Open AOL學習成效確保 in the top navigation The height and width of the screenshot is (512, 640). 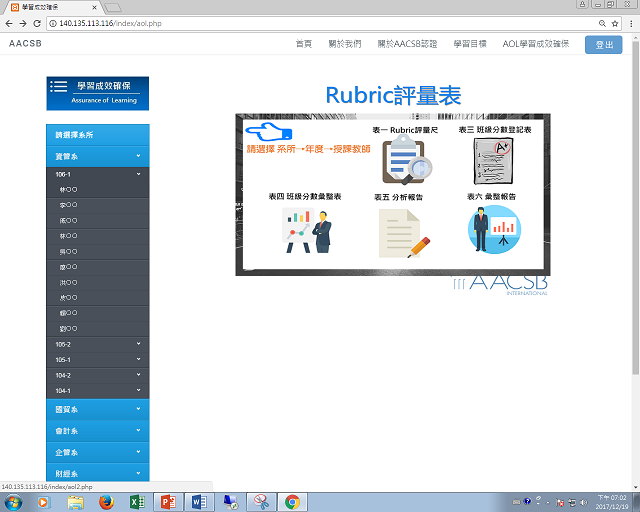pos(536,44)
